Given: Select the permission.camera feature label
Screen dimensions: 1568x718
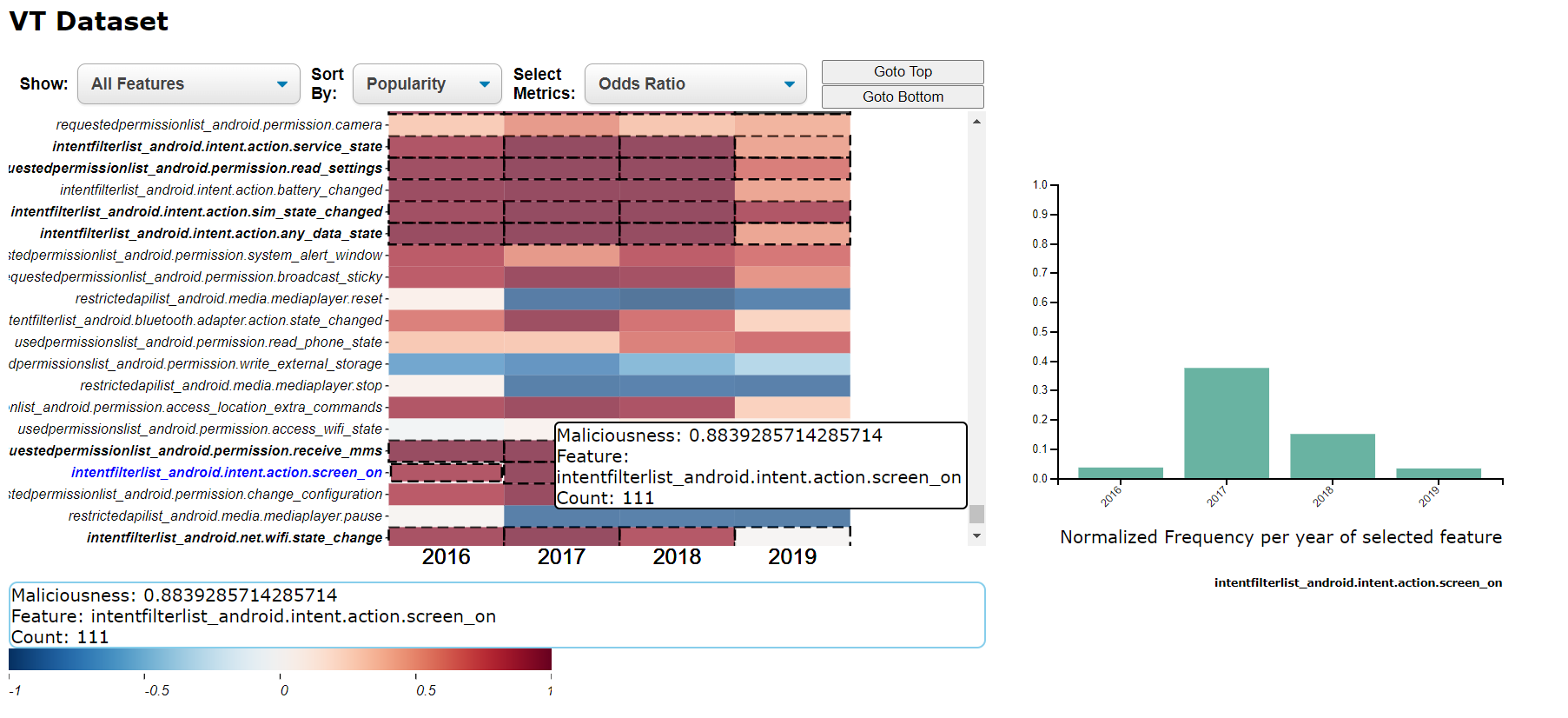Looking at the screenshot, I should click(x=219, y=125).
